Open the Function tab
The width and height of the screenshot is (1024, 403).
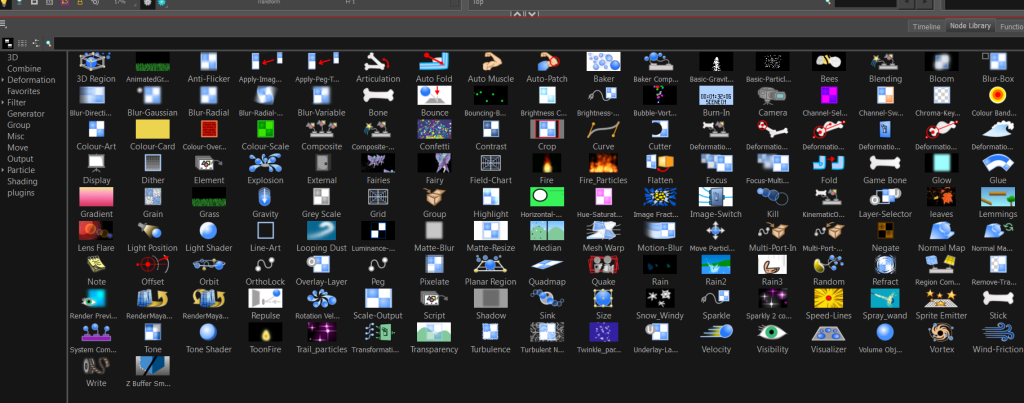click(x=1011, y=26)
